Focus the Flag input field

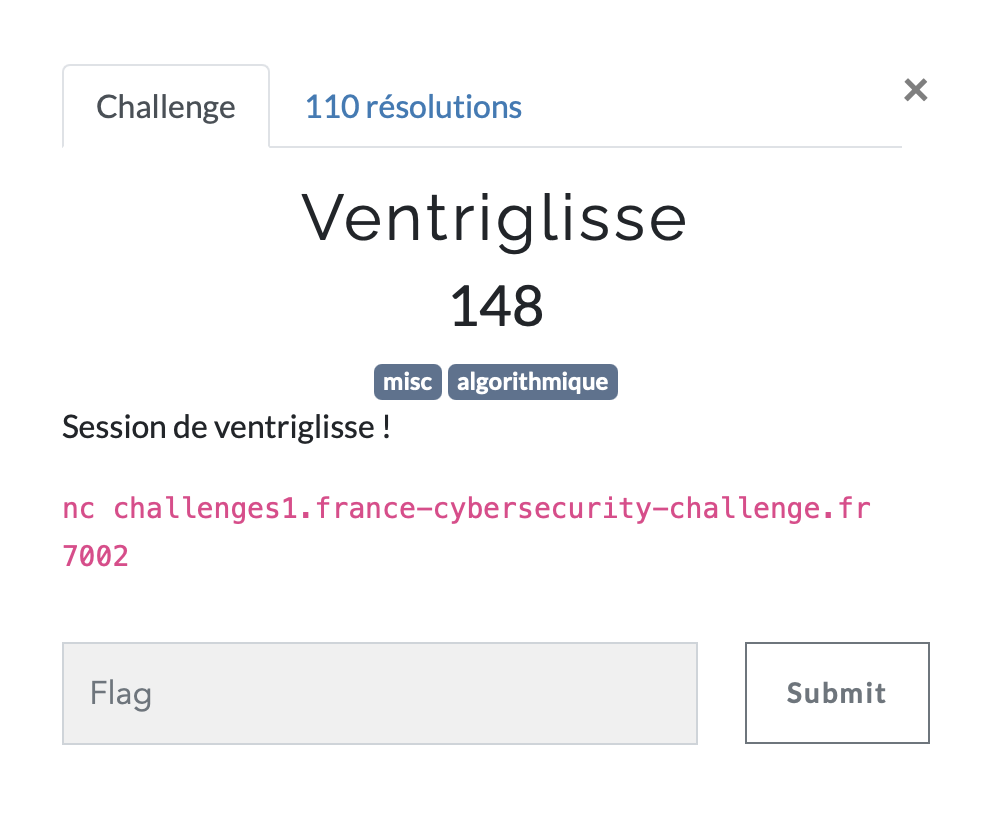[x=380, y=693]
